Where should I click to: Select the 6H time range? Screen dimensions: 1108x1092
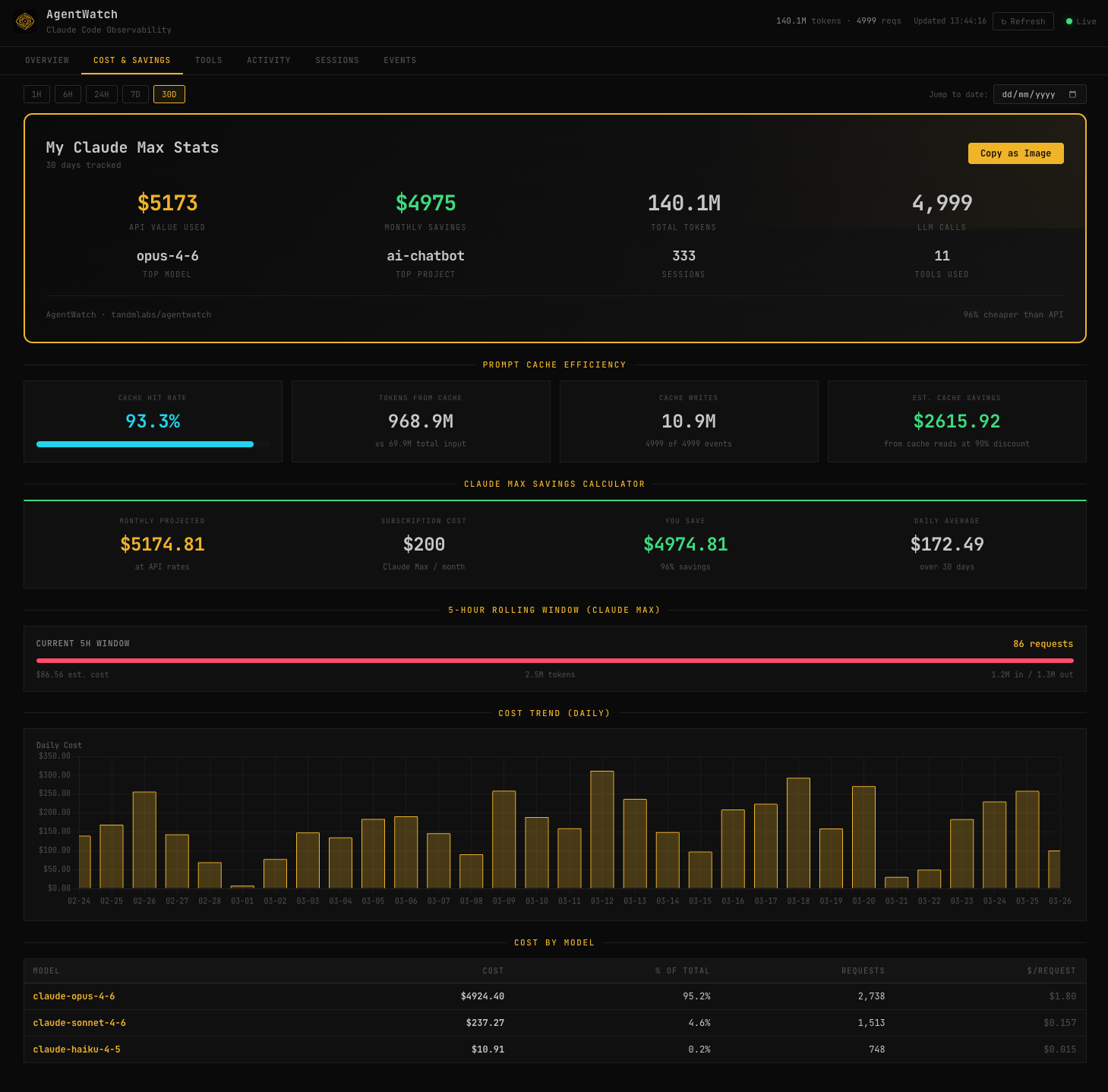(x=68, y=94)
